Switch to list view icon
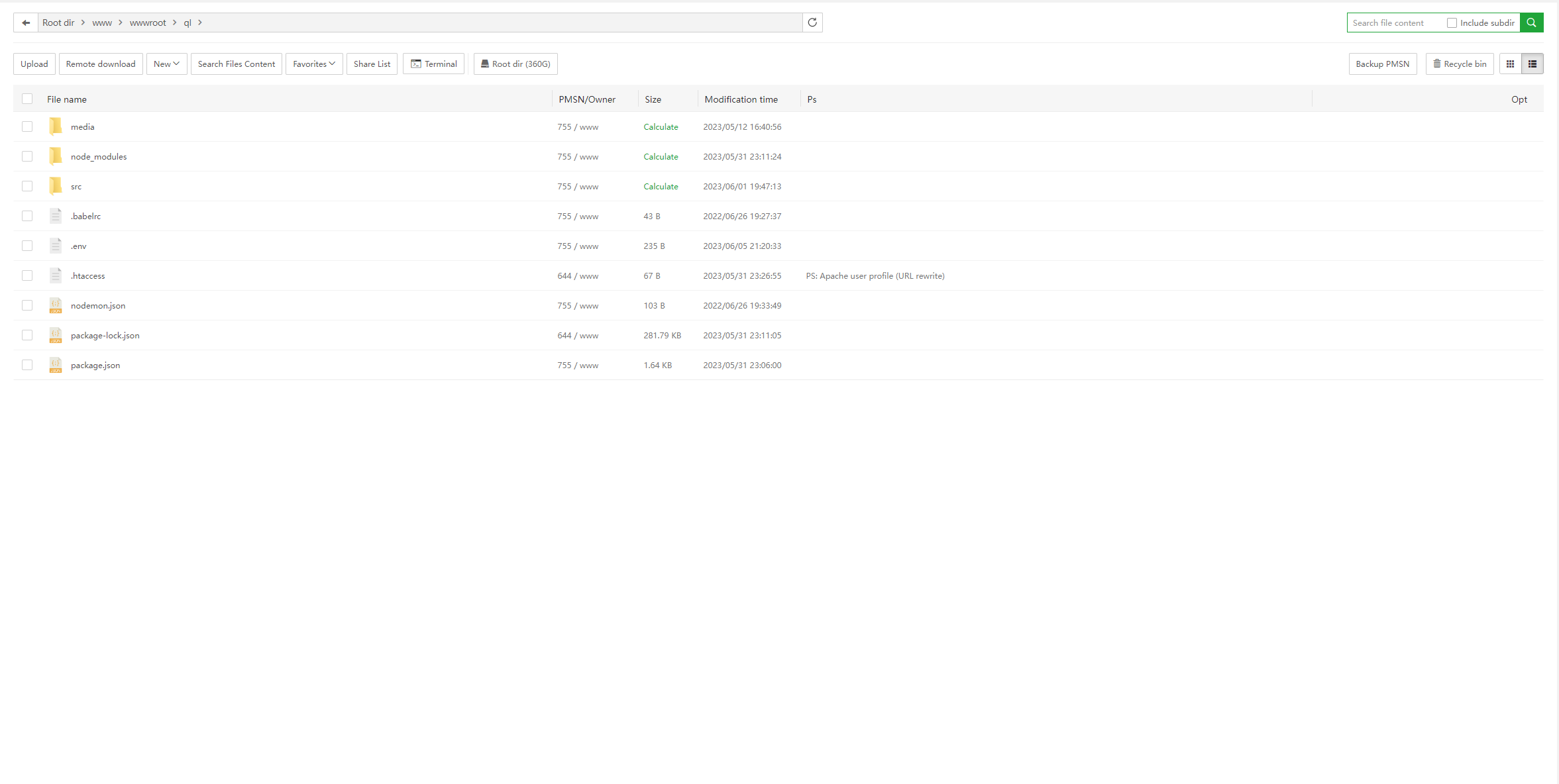 tap(1532, 64)
